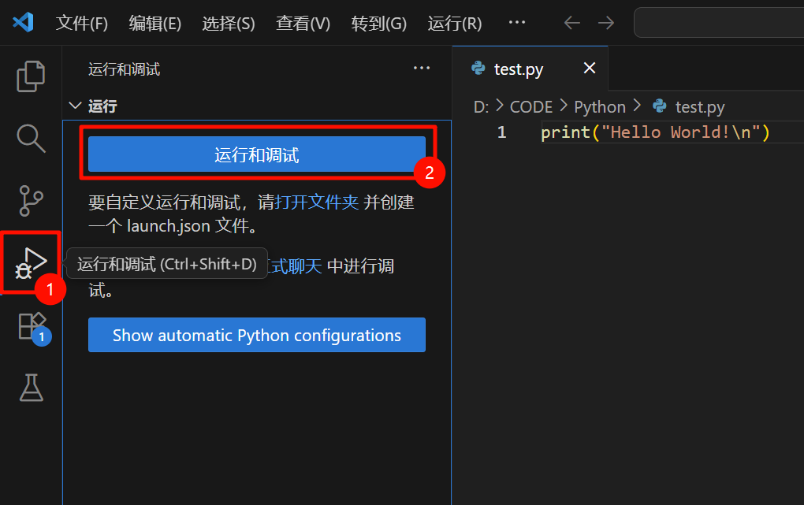
Task: Open the 查看(V) menu
Action: coord(303,23)
